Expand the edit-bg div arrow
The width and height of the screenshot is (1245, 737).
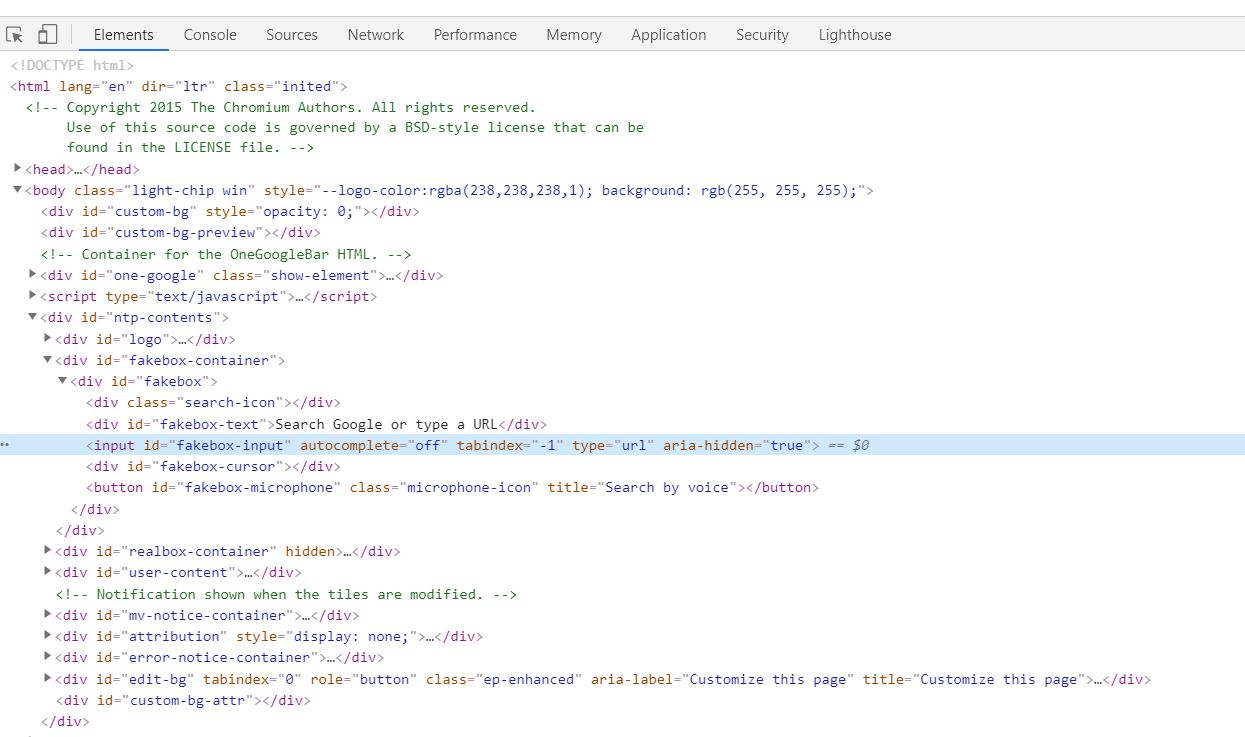(x=48, y=678)
